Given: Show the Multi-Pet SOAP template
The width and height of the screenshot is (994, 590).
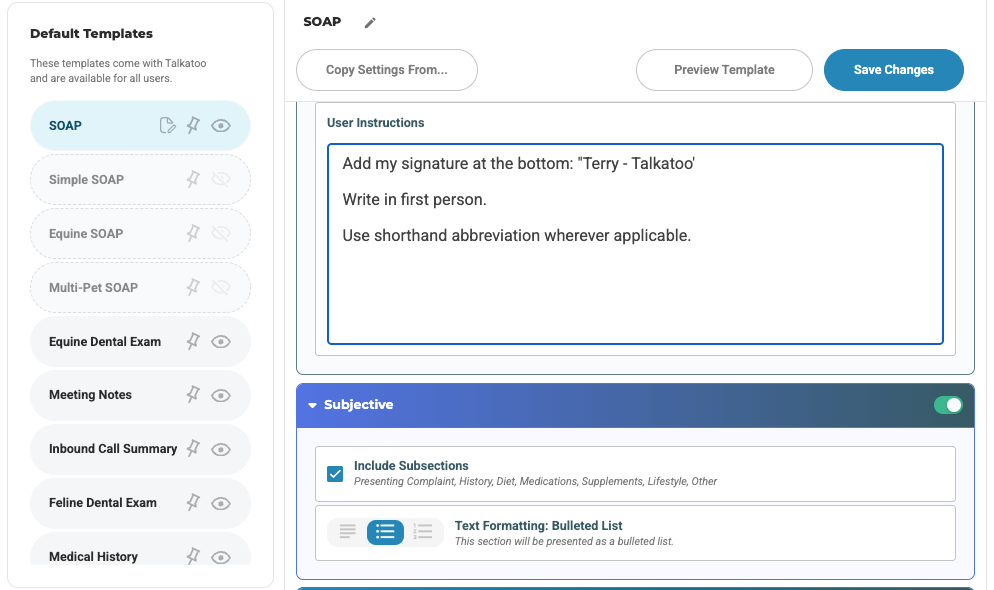Looking at the screenshot, I should (x=221, y=287).
